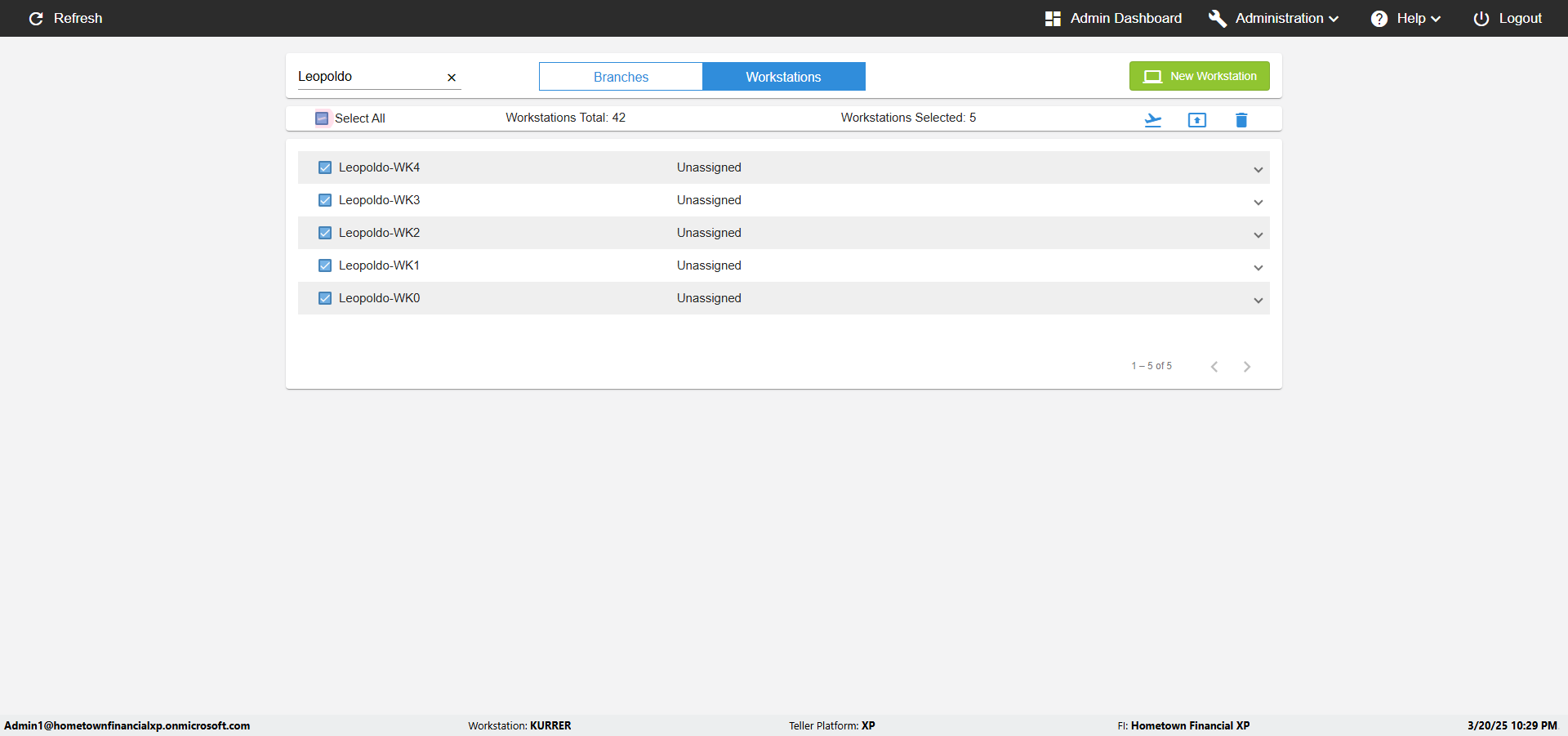
Task: Click the Refresh button in the top bar
Action: [65, 18]
